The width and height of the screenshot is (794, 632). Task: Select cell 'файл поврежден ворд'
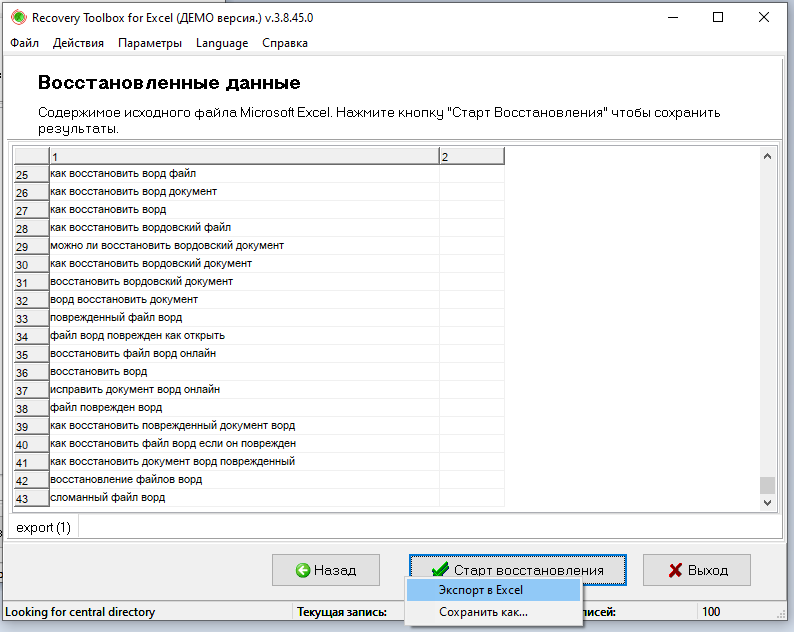coord(244,408)
